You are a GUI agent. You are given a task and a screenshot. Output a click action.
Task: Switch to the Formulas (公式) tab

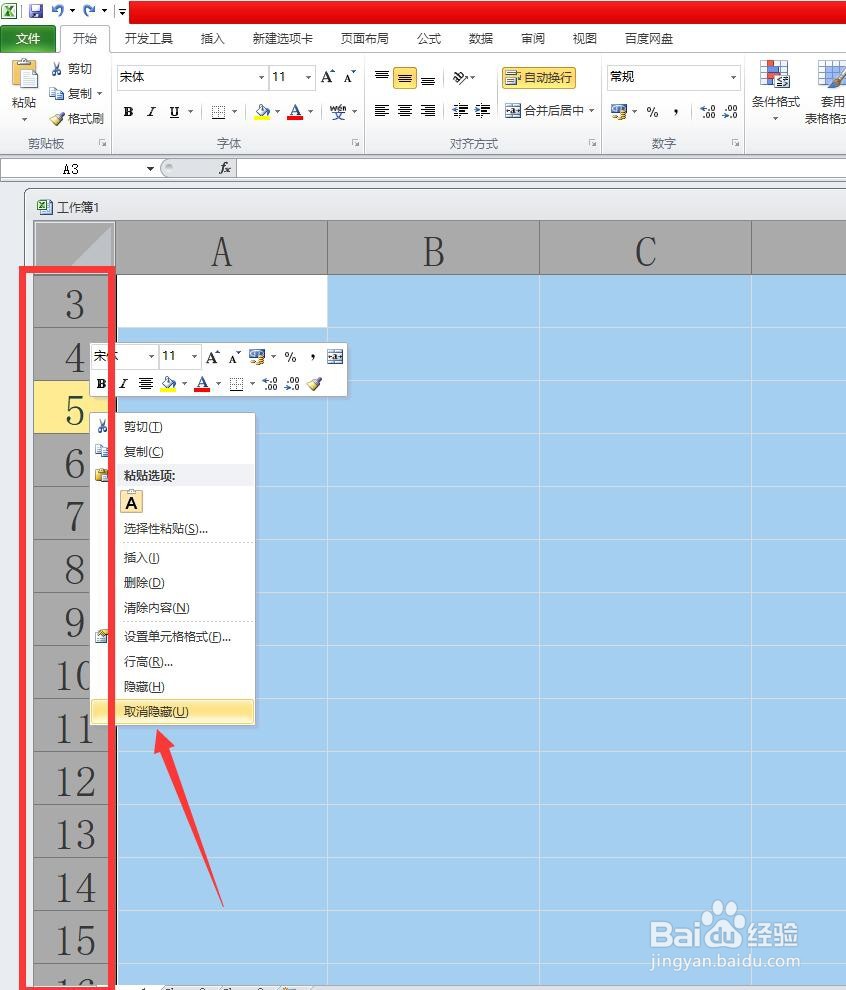pyautogui.click(x=429, y=39)
